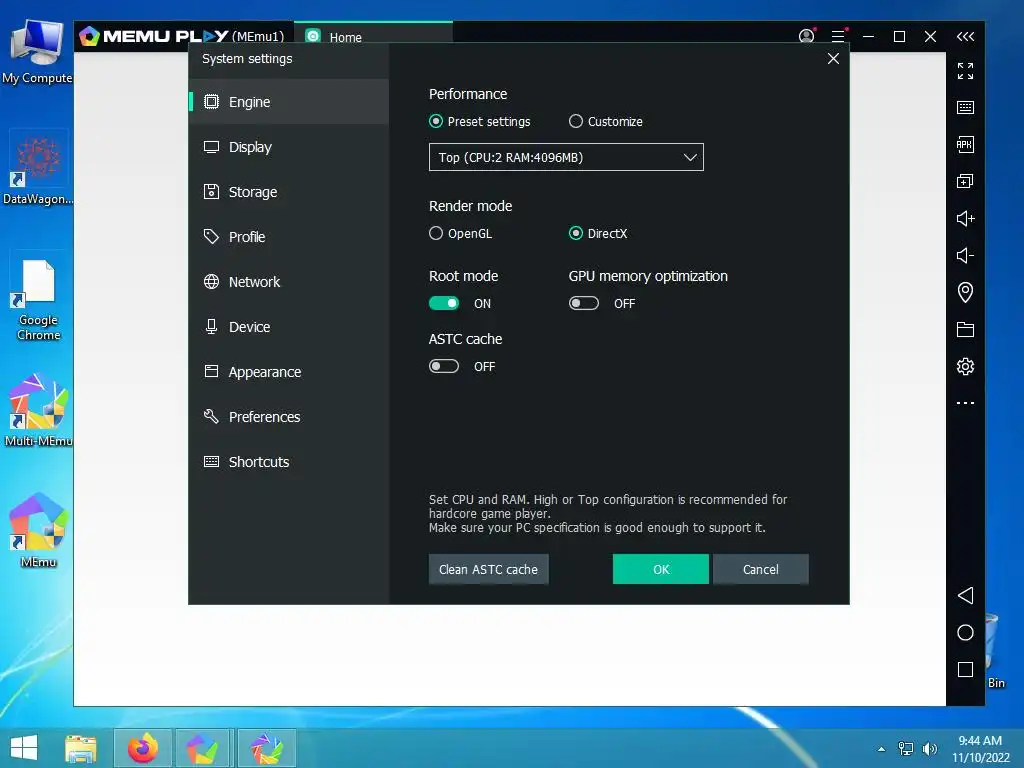
Task: Close the System settings dialog
Action: coord(833,59)
